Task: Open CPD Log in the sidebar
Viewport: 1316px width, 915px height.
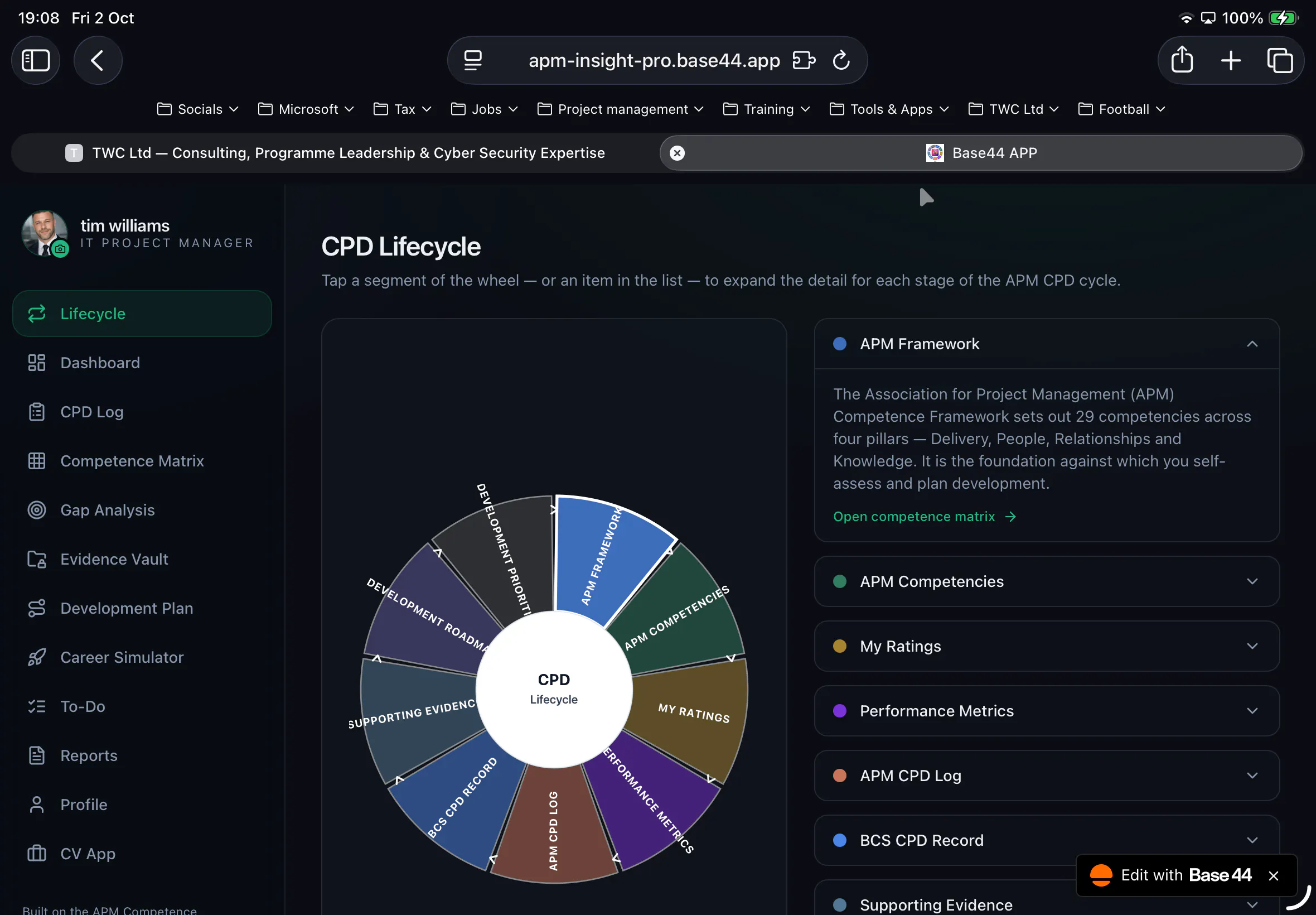Action: [x=142, y=412]
